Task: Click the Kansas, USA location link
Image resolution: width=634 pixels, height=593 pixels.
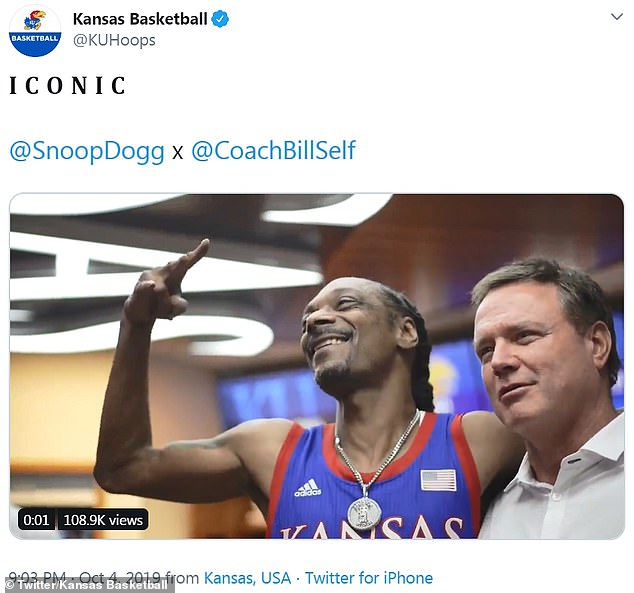Action: pos(247,577)
